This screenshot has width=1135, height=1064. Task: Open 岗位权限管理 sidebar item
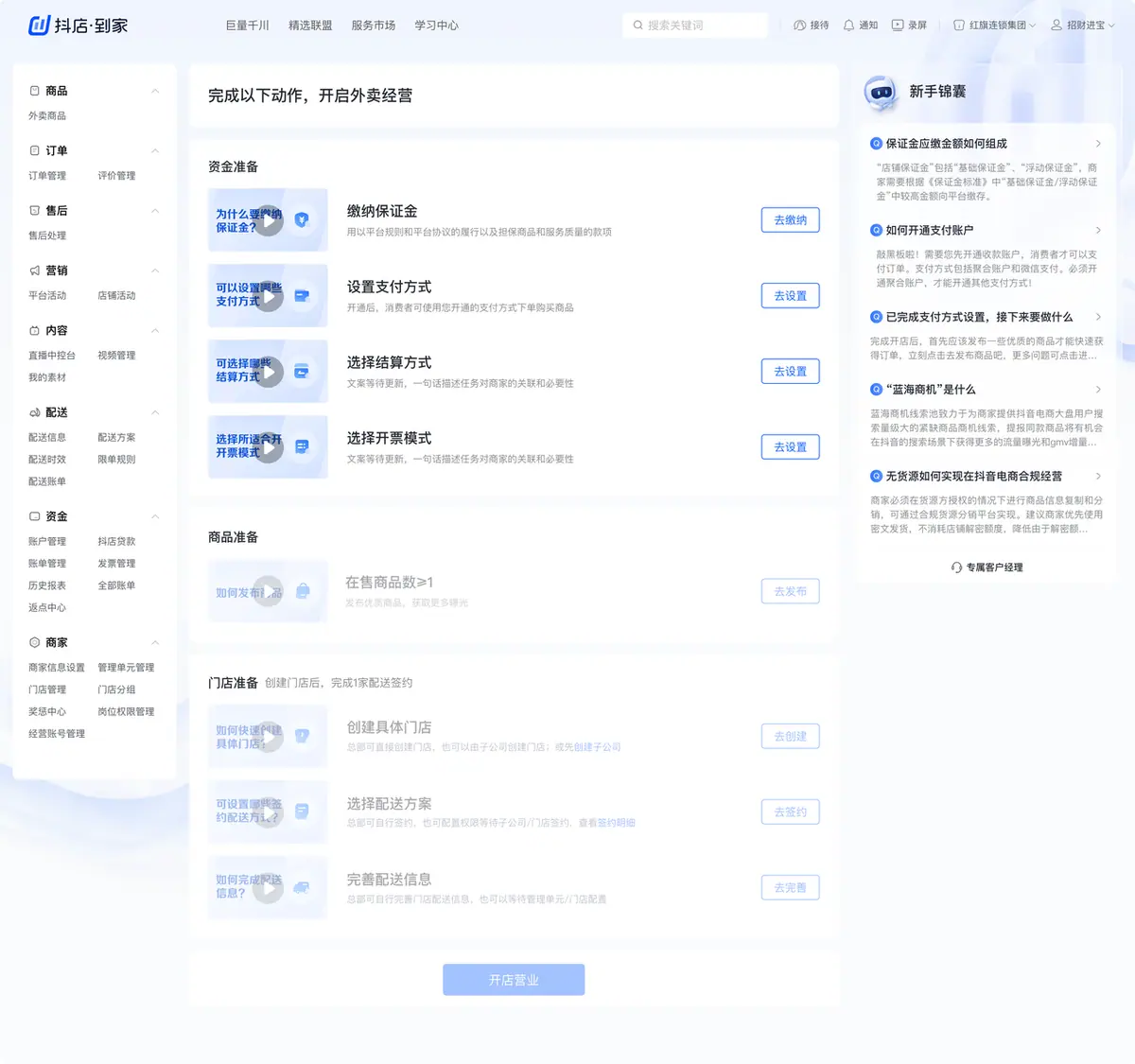pos(126,712)
